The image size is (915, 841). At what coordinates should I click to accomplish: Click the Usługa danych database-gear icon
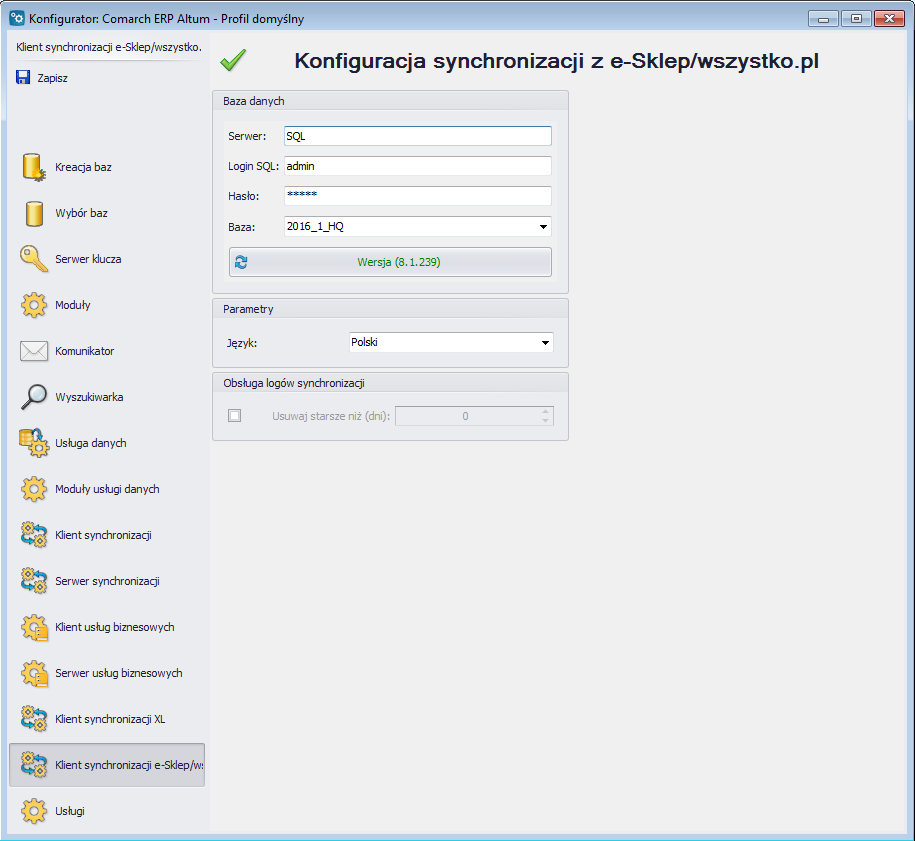34,443
